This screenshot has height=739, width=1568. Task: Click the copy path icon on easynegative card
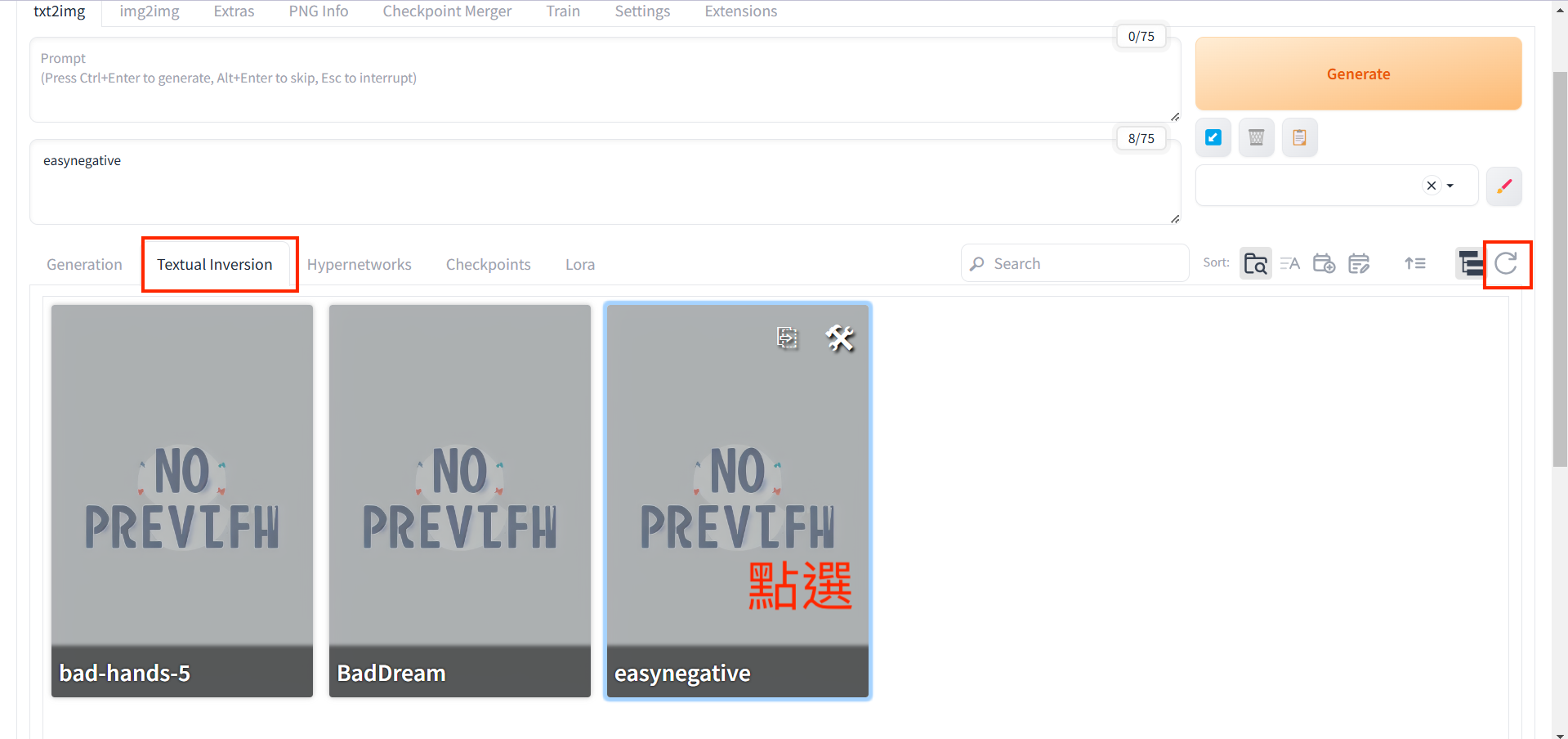point(787,338)
